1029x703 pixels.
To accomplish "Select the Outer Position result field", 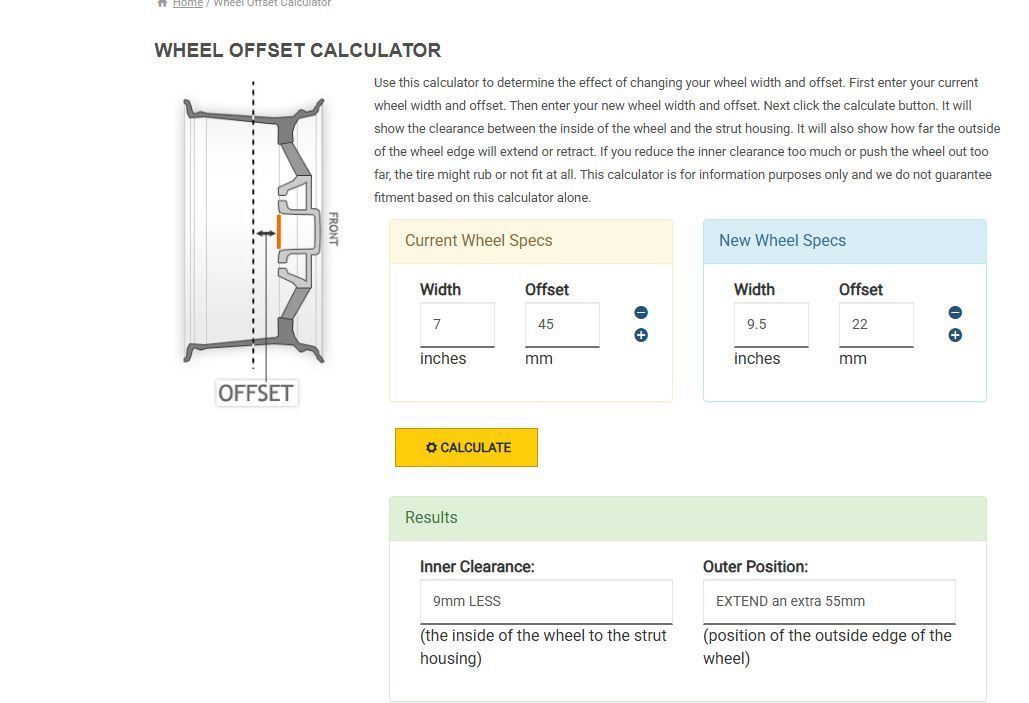I will coord(829,601).
